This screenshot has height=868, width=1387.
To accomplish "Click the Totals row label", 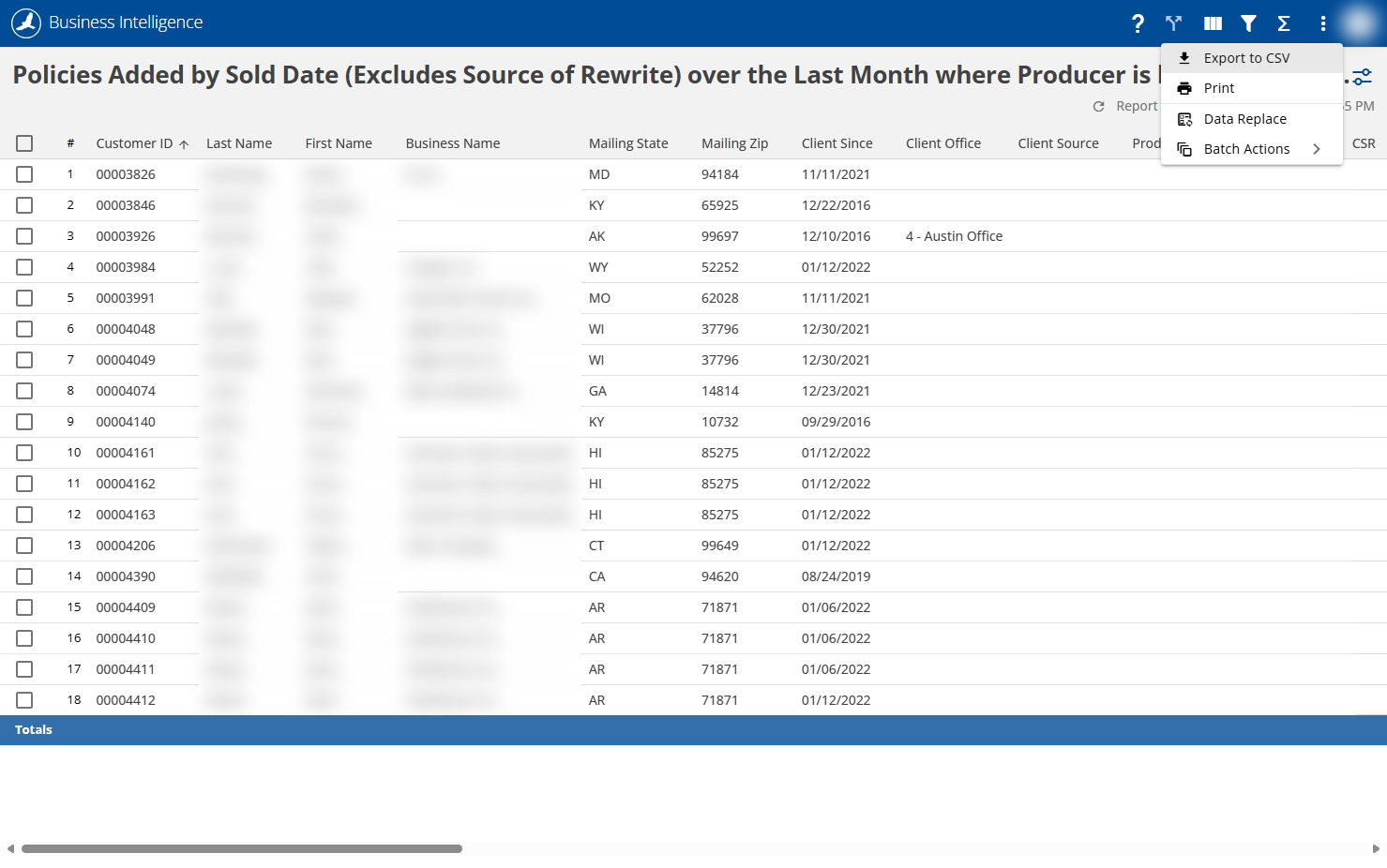I will coord(34,729).
